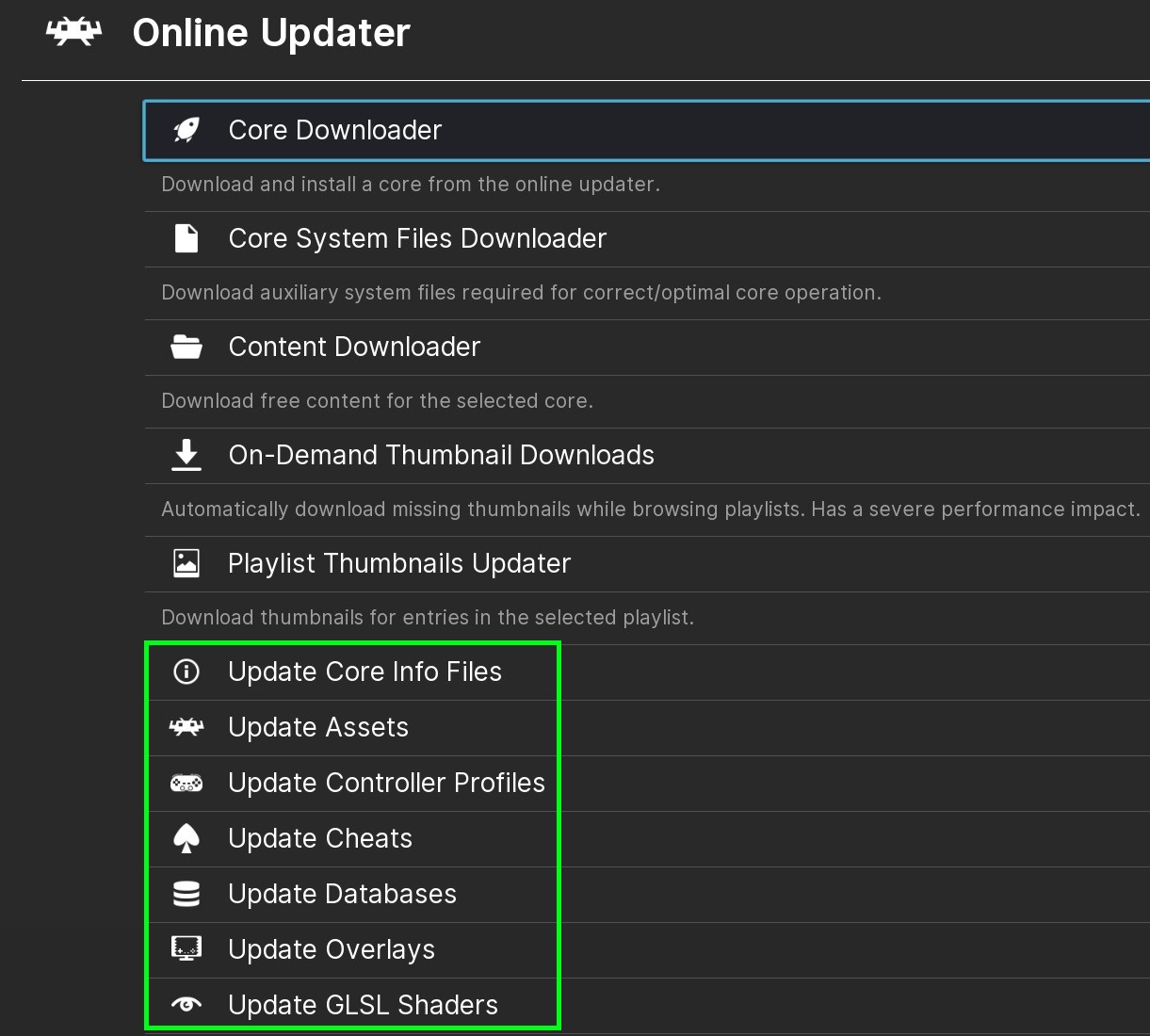Open Playlist Thumbnails Updater
This screenshot has width=1150, height=1036.
point(647,564)
